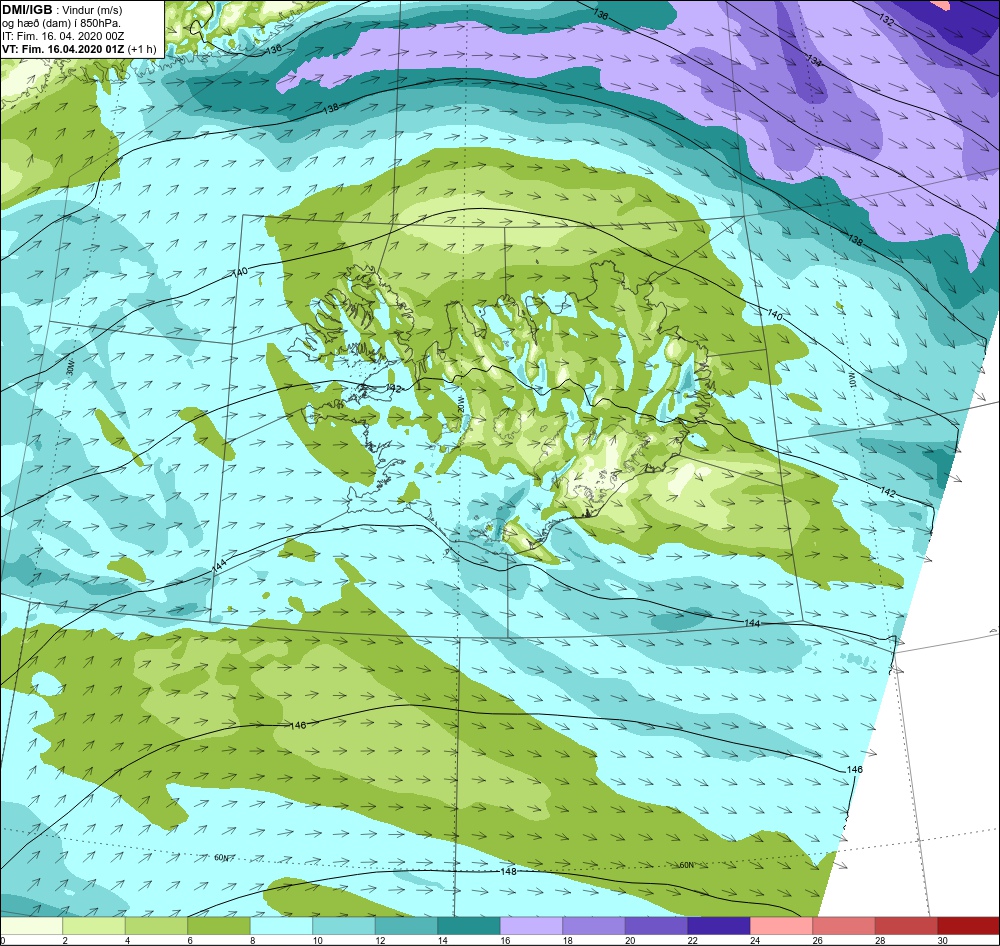Click the legend scale value 16
The width and height of the screenshot is (1000, 946).
click(x=505, y=940)
